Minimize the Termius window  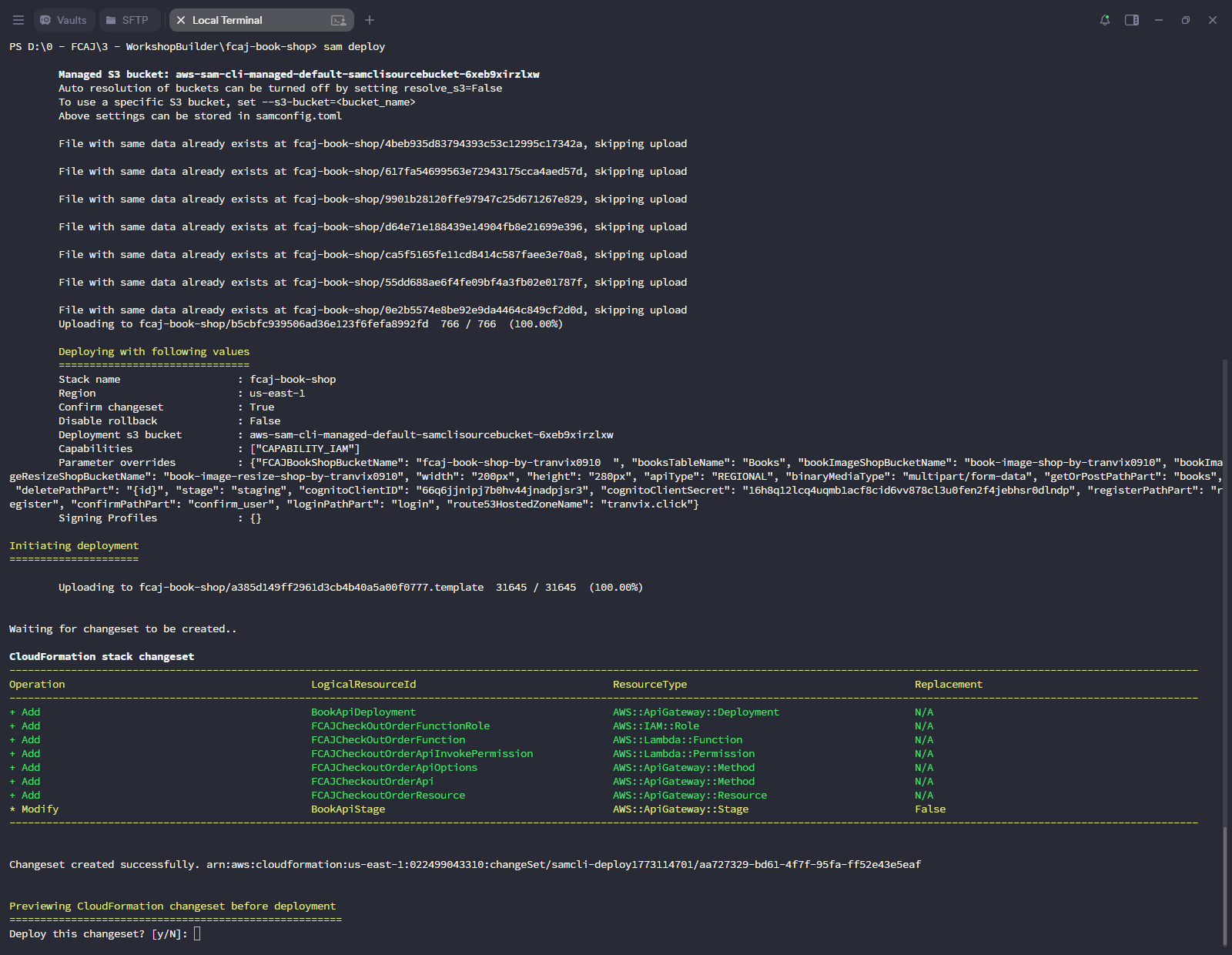(1159, 20)
